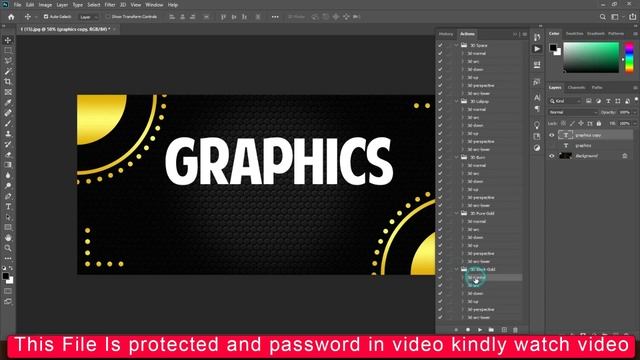Open the Opacity slider dropdown arrow

click(x=635, y=112)
